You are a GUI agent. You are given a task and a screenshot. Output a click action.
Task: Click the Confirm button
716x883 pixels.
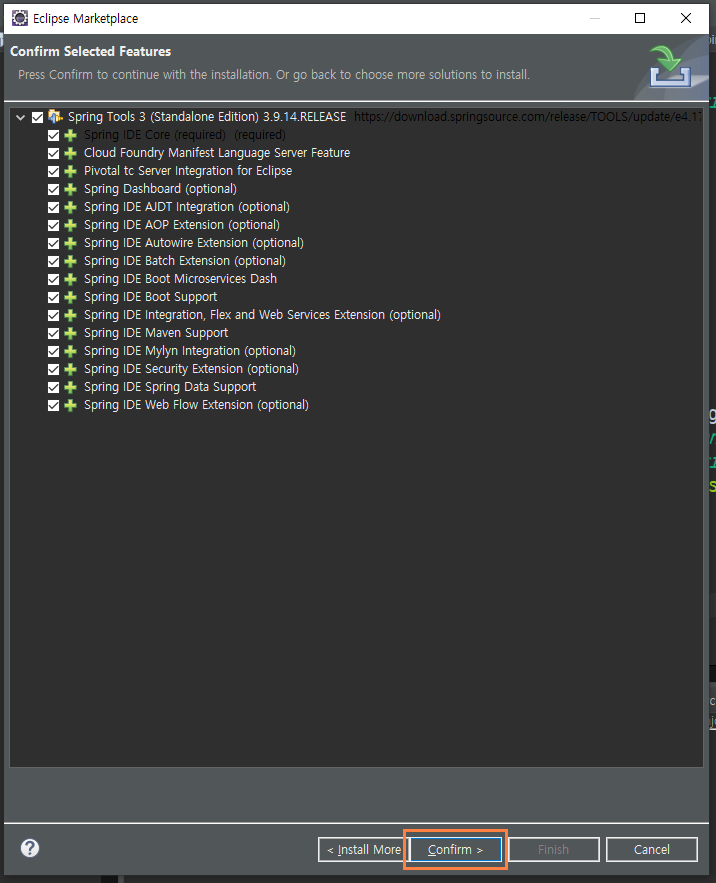click(455, 849)
